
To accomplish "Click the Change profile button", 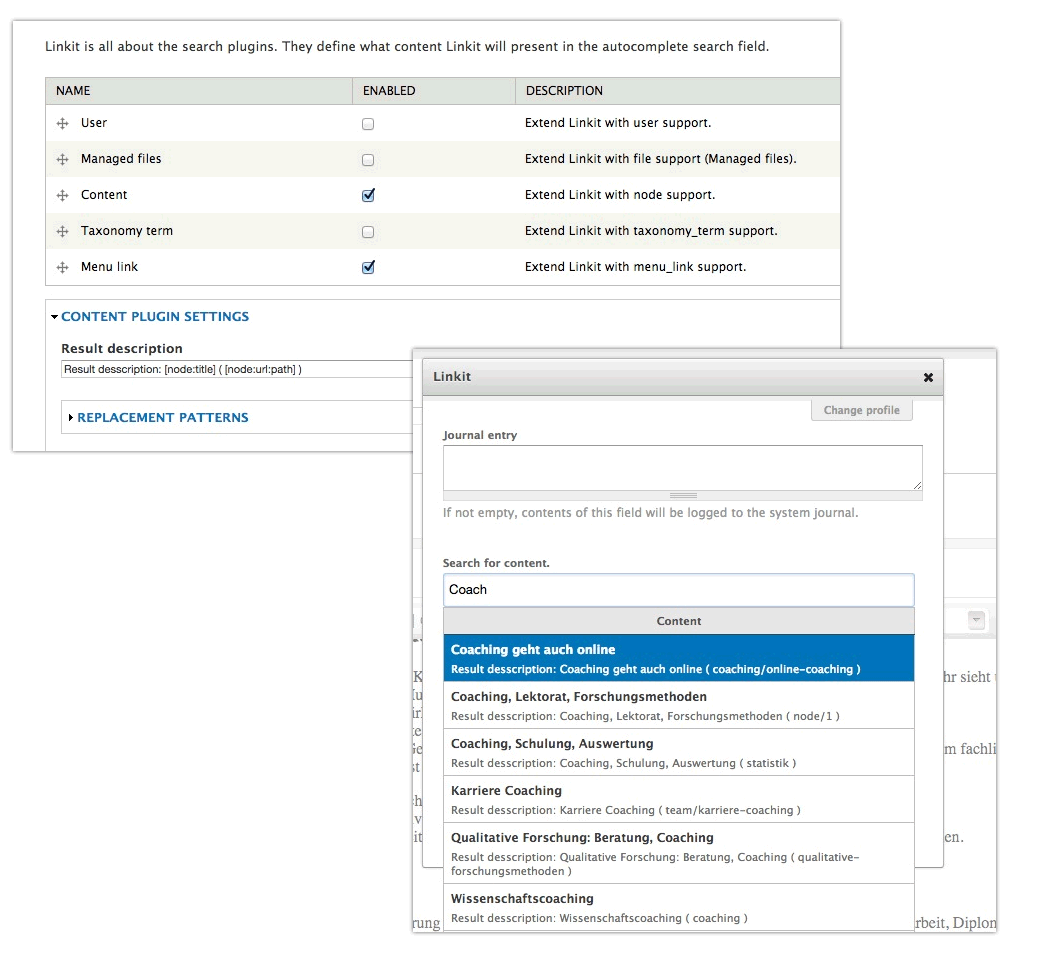I will (862, 410).
